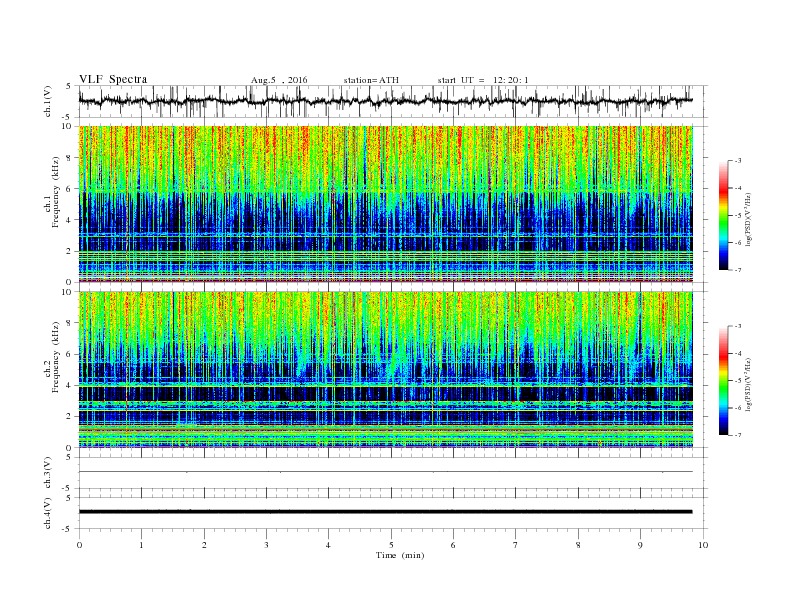The height and width of the screenshot is (612, 792).
Task: Click the upper color bar "-7" tick label
Action: tap(738, 270)
